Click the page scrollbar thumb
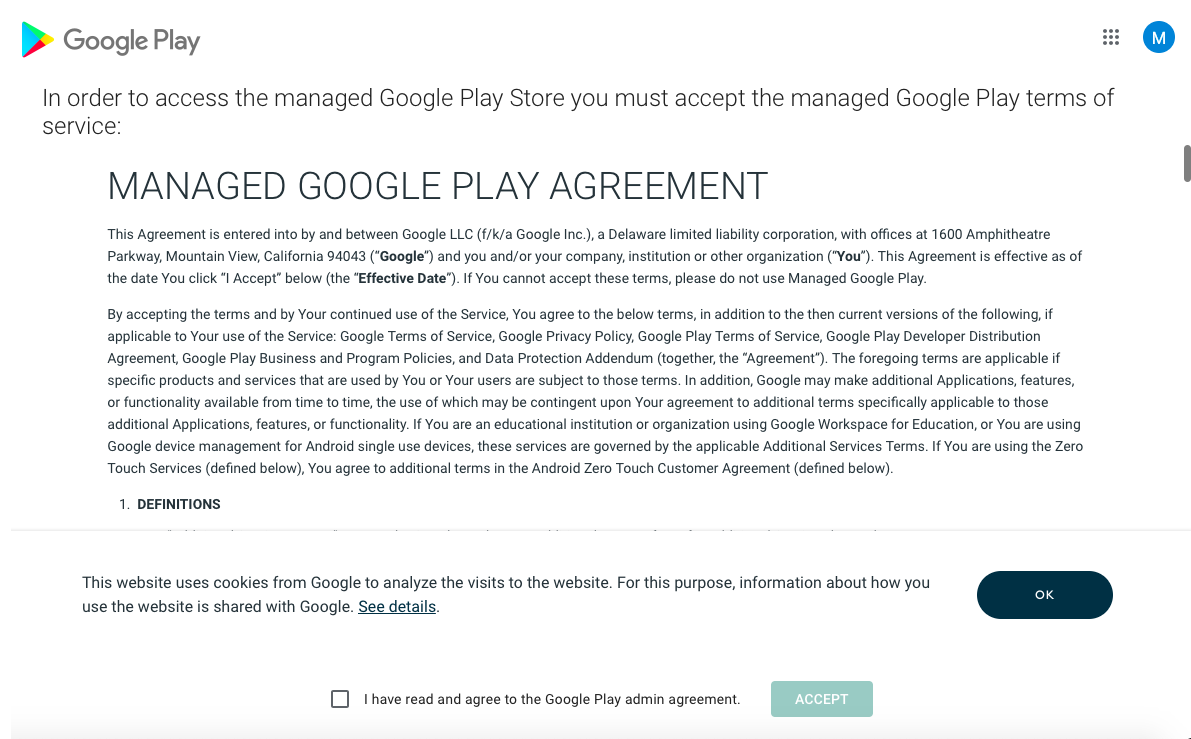This screenshot has width=1191, height=739. 1186,163
